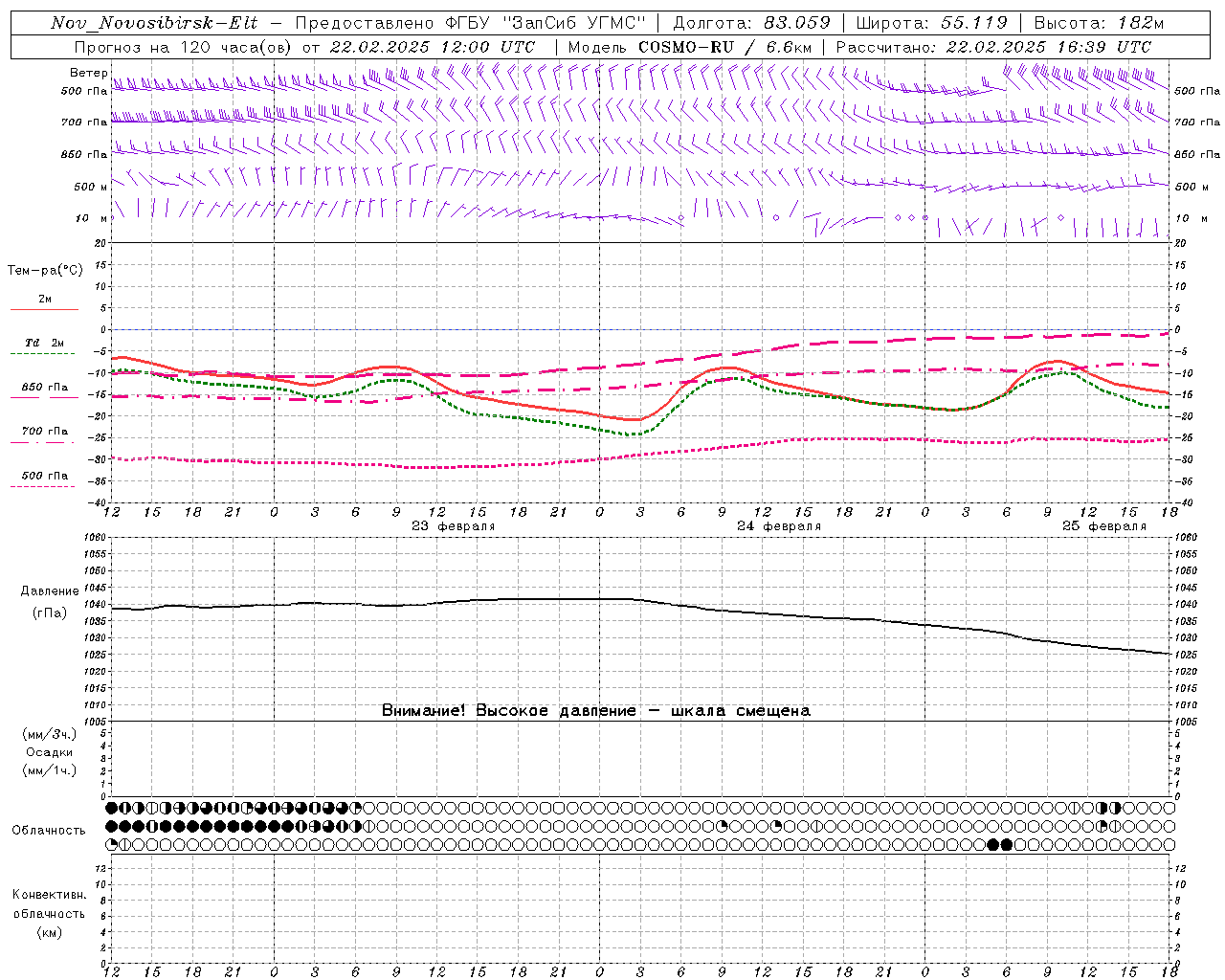This screenshot has width=1225, height=980.
Task: Click the (гПа) unit label under Давление
Action: pyautogui.click(x=50, y=612)
